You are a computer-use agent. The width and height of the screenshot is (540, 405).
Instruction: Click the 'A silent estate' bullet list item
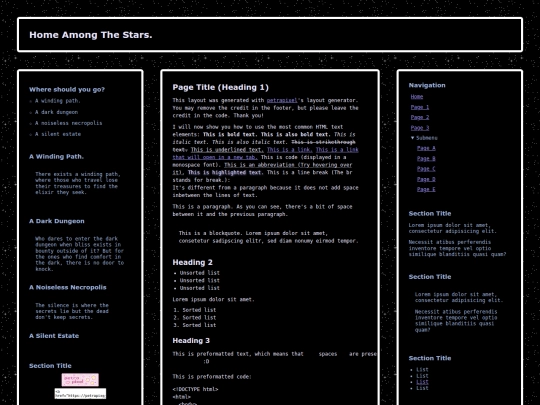point(58,134)
